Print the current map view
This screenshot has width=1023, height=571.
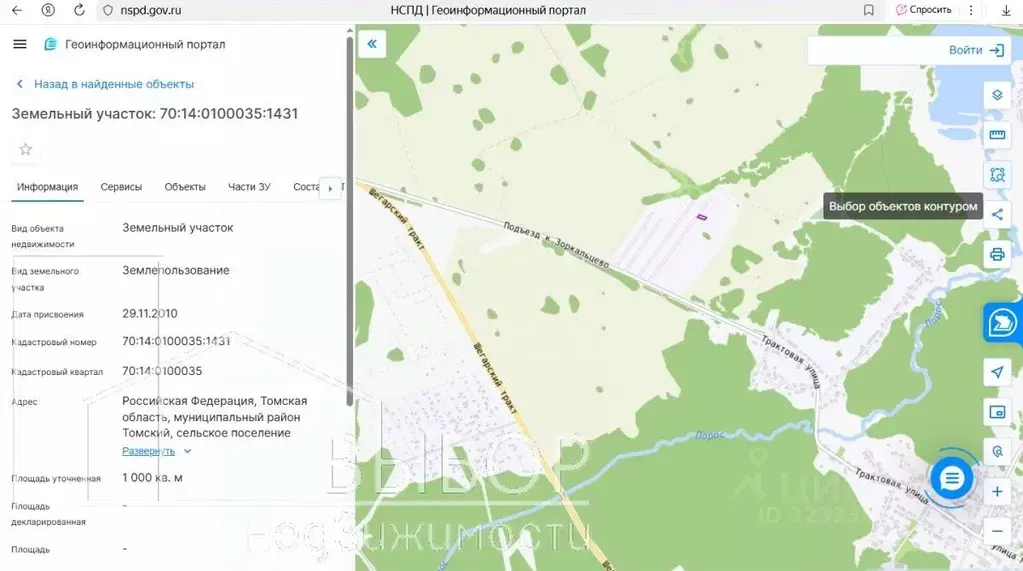click(x=996, y=253)
